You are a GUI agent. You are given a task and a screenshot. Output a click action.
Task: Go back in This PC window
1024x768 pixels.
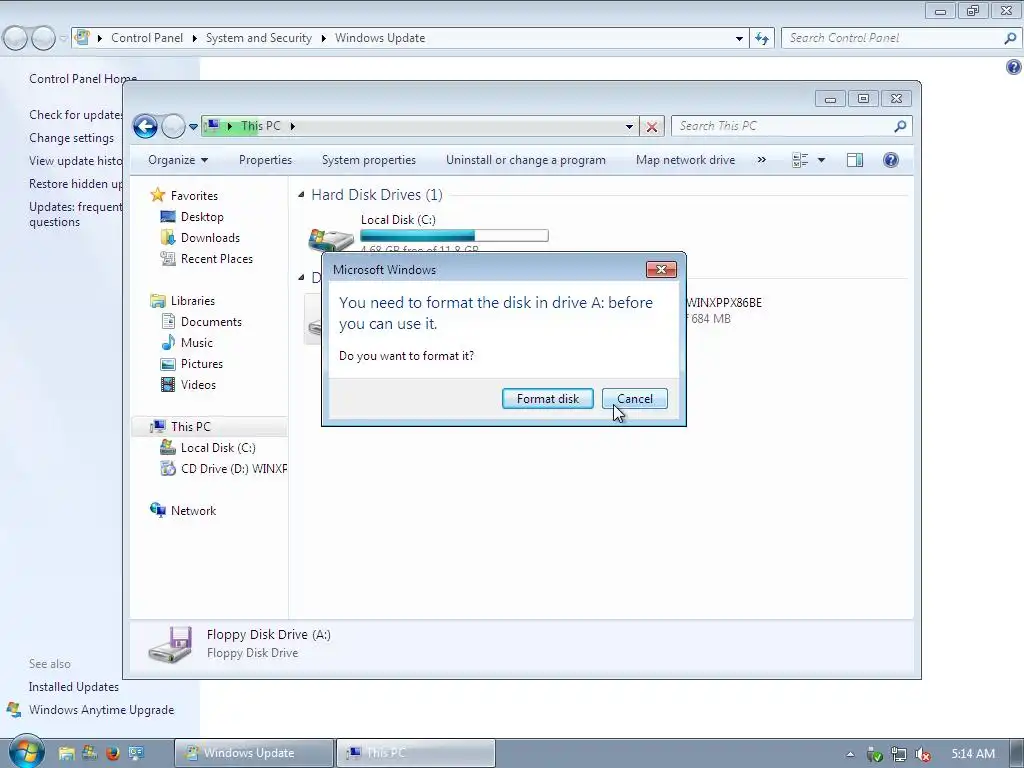146,126
